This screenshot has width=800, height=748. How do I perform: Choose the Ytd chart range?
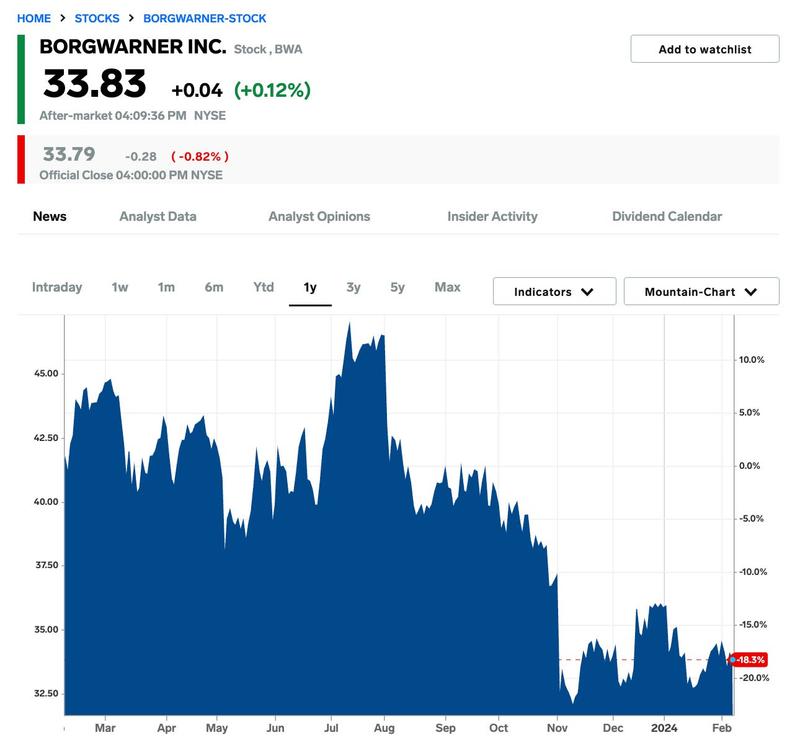click(264, 287)
